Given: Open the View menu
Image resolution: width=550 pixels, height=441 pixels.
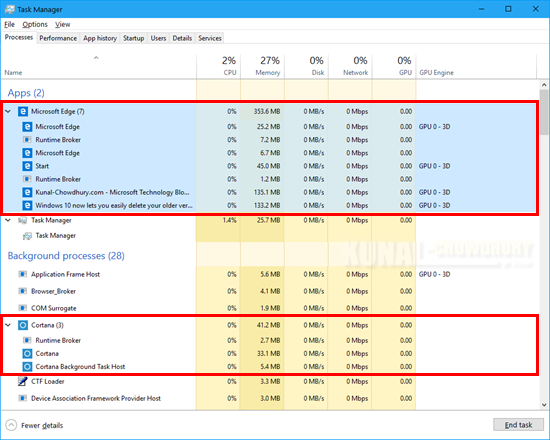Looking at the screenshot, I should coord(63,25).
